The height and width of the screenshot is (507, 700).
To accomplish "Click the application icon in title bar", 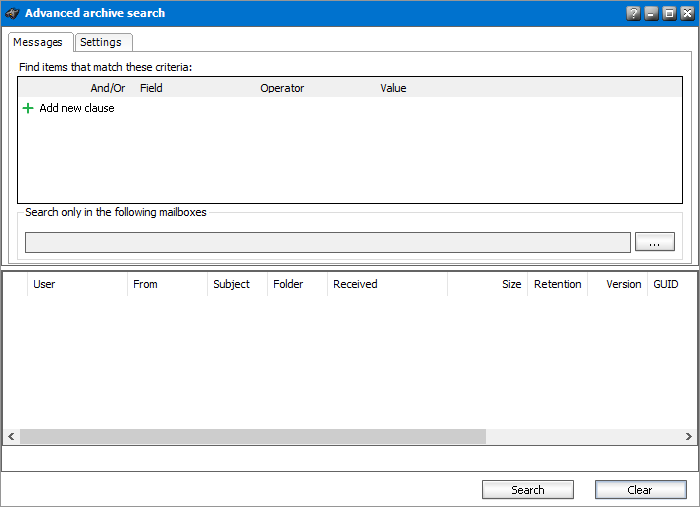I will click(x=12, y=13).
